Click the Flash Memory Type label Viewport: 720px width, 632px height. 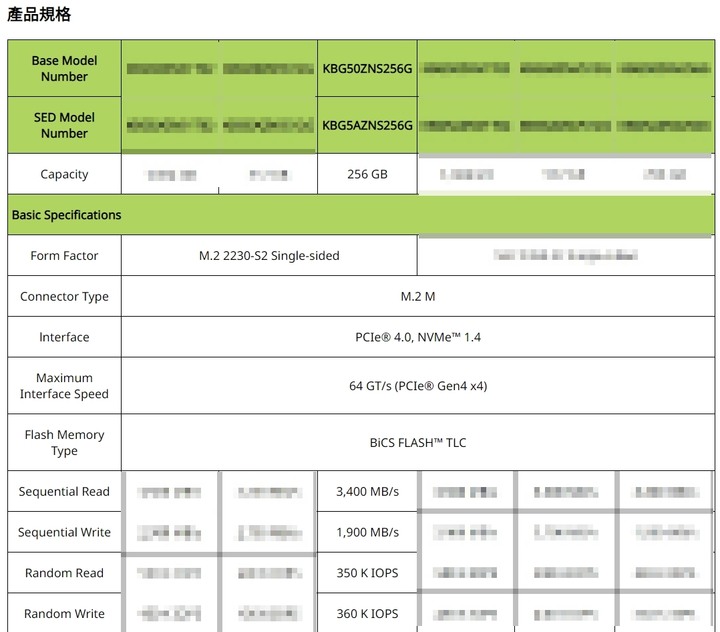click(x=64, y=442)
